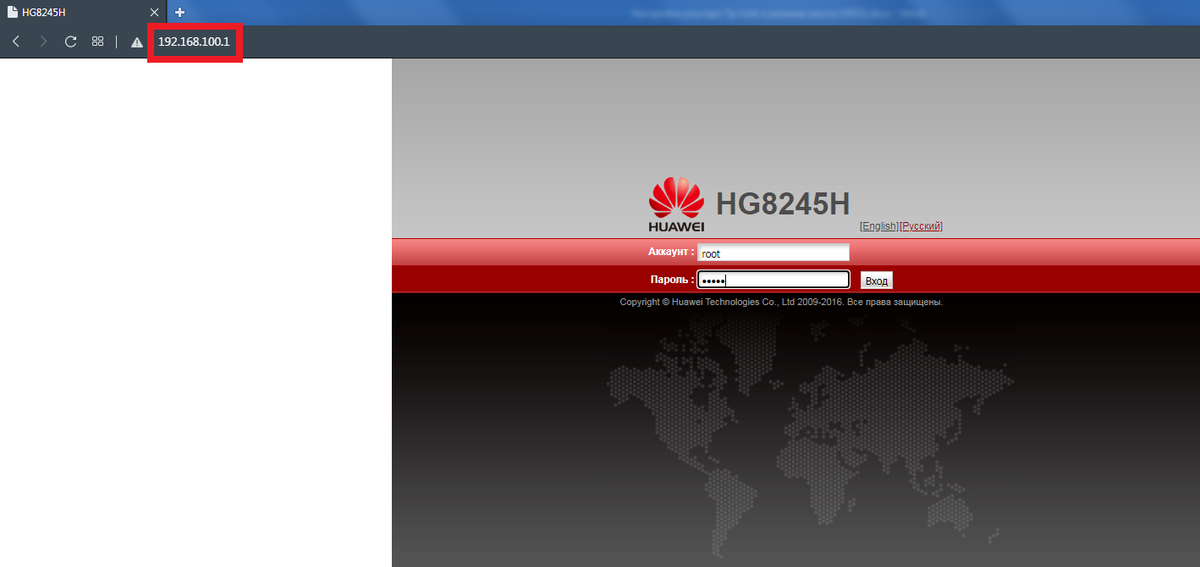Click the 192.168.100.1 address bar
Viewport: 1200px width, 567px height.
pos(194,42)
